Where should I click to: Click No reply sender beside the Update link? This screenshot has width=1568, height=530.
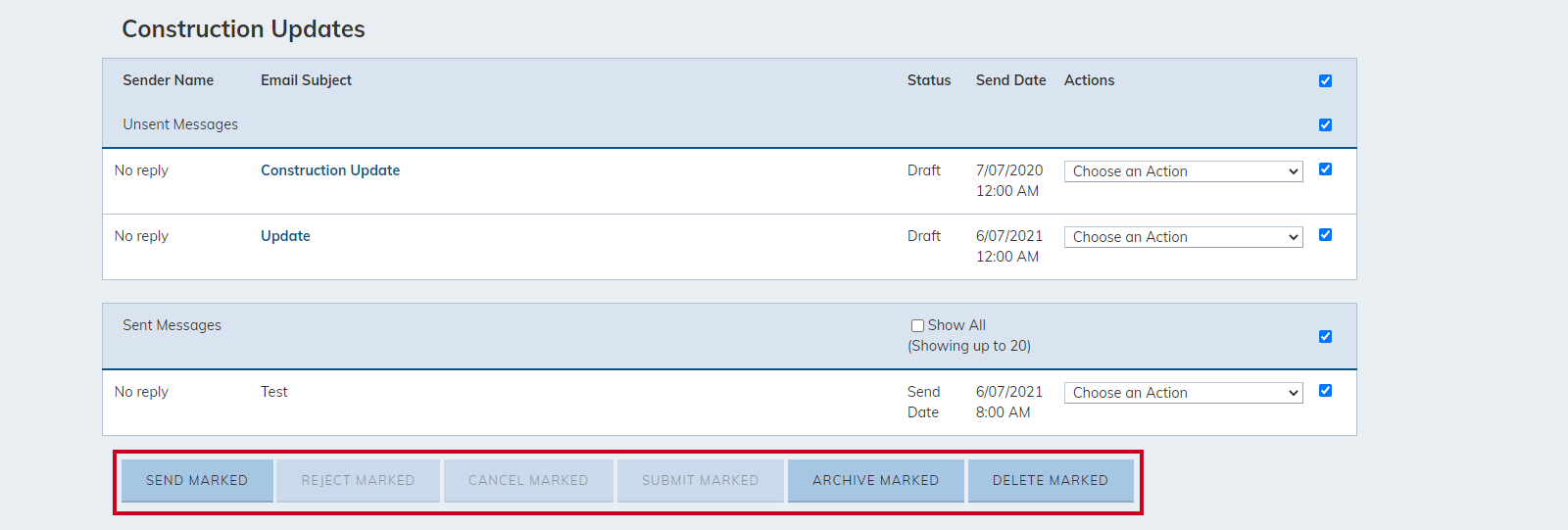click(x=141, y=236)
